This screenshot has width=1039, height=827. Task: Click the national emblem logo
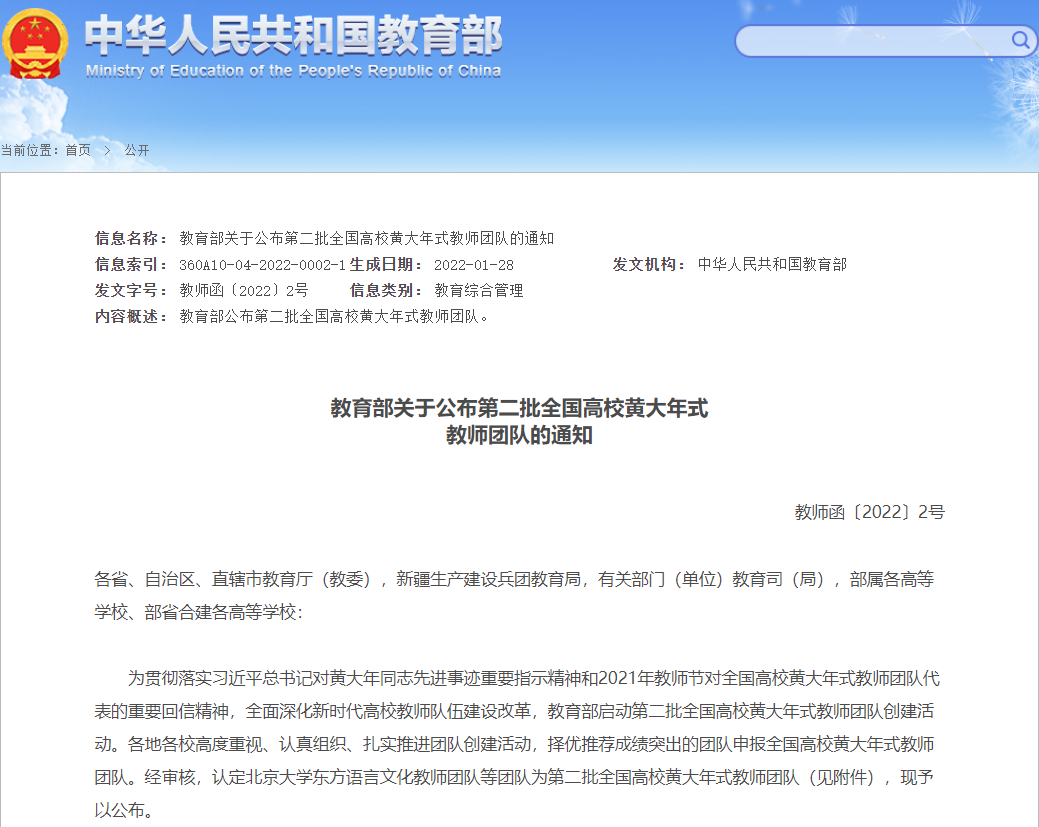35,42
